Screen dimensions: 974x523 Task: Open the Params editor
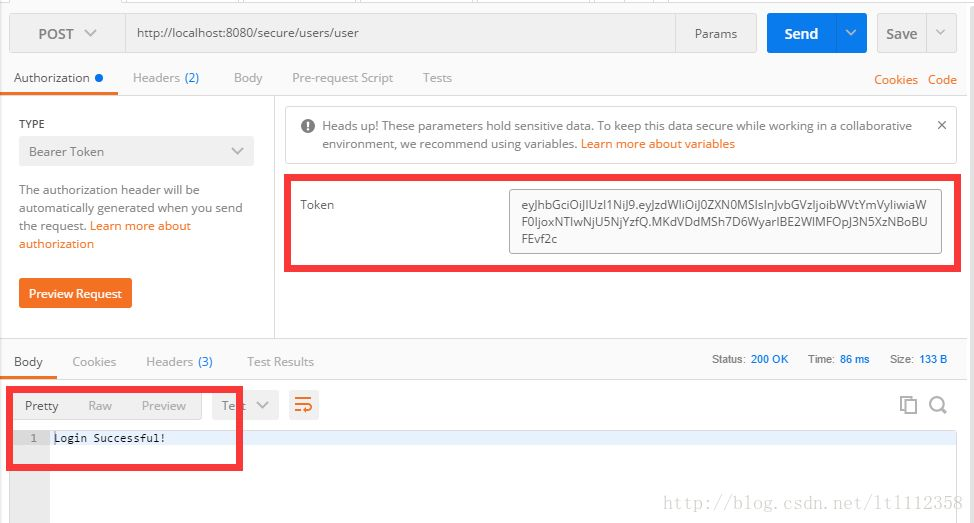pyautogui.click(x=716, y=34)
